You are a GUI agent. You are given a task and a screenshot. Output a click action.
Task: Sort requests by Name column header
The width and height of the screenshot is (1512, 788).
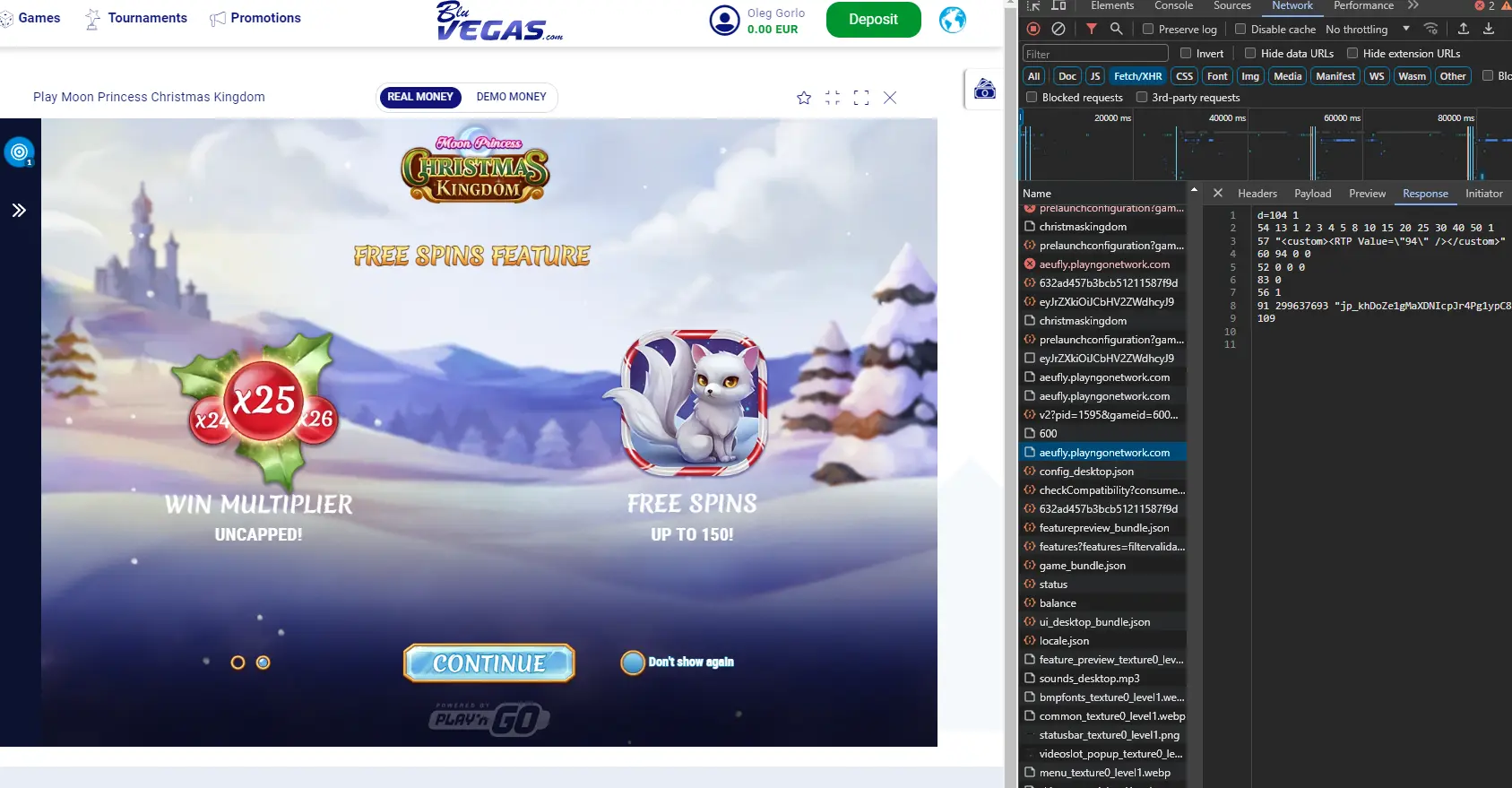(1104, 194)
